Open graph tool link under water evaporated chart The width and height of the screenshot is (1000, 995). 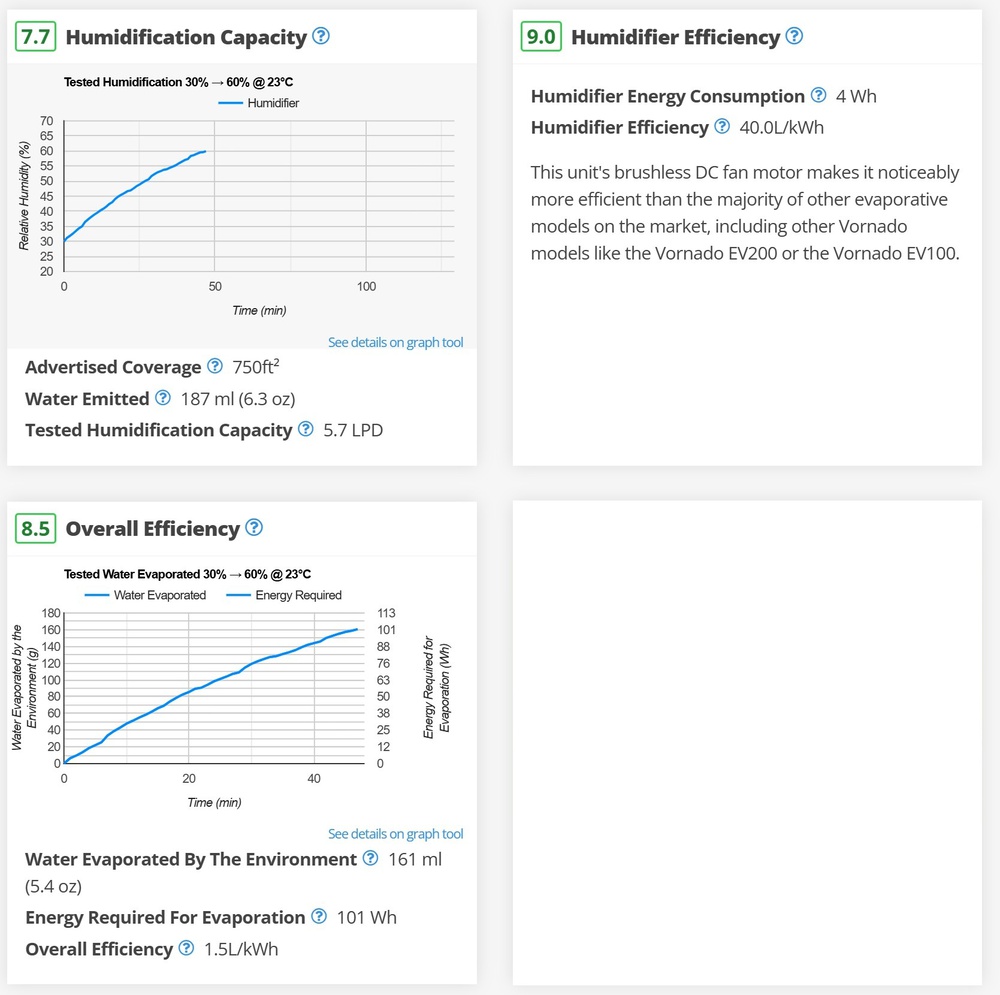coord(395,834)
